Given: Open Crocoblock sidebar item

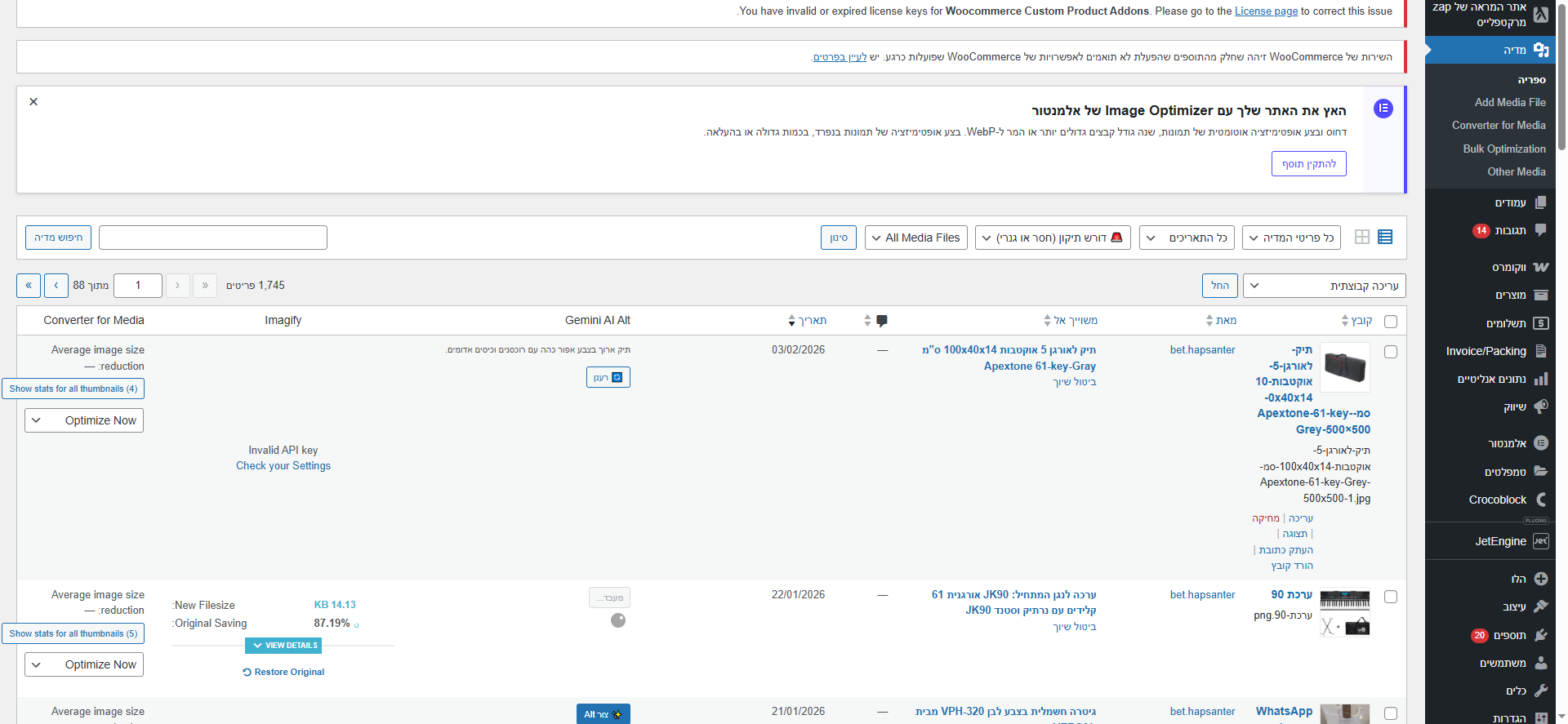Looking at the screenshot, I should tap(1498, 500).
